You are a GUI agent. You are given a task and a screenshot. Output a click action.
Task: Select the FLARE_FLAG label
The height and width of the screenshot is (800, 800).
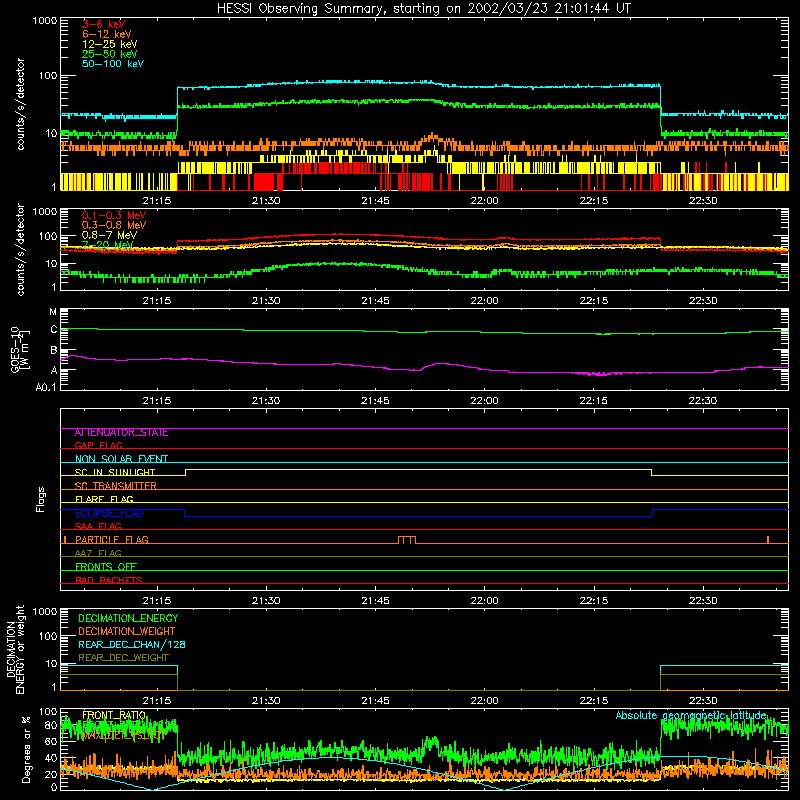point(104,499)
